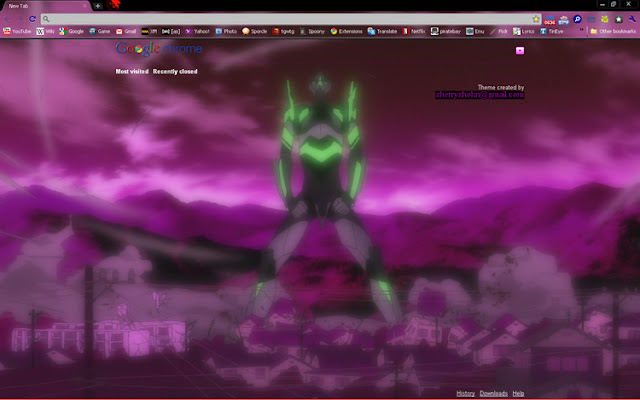Reload the page with the refresh icon
Image resolution: width=640 pixels, height=400 pixels.
[32, 19]
